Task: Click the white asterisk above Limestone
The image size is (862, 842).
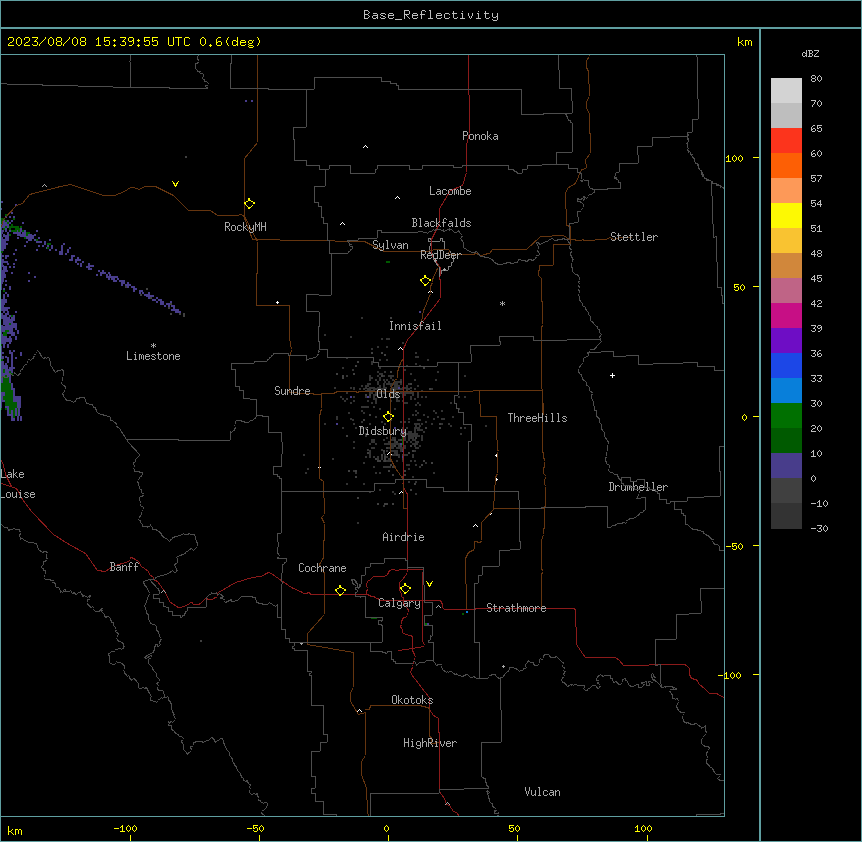Action: click(x=153, y=346)
